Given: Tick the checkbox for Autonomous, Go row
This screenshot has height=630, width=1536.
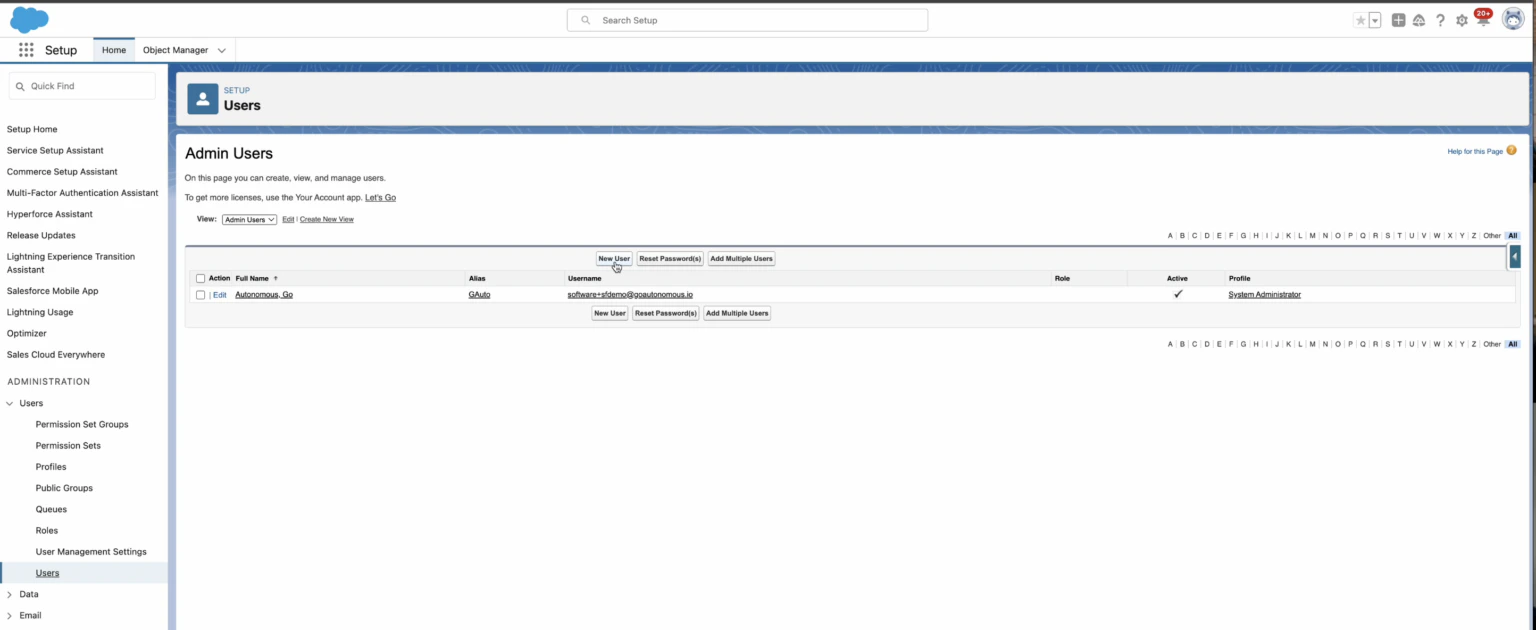Looking at the screenshot, I should 201,295.
